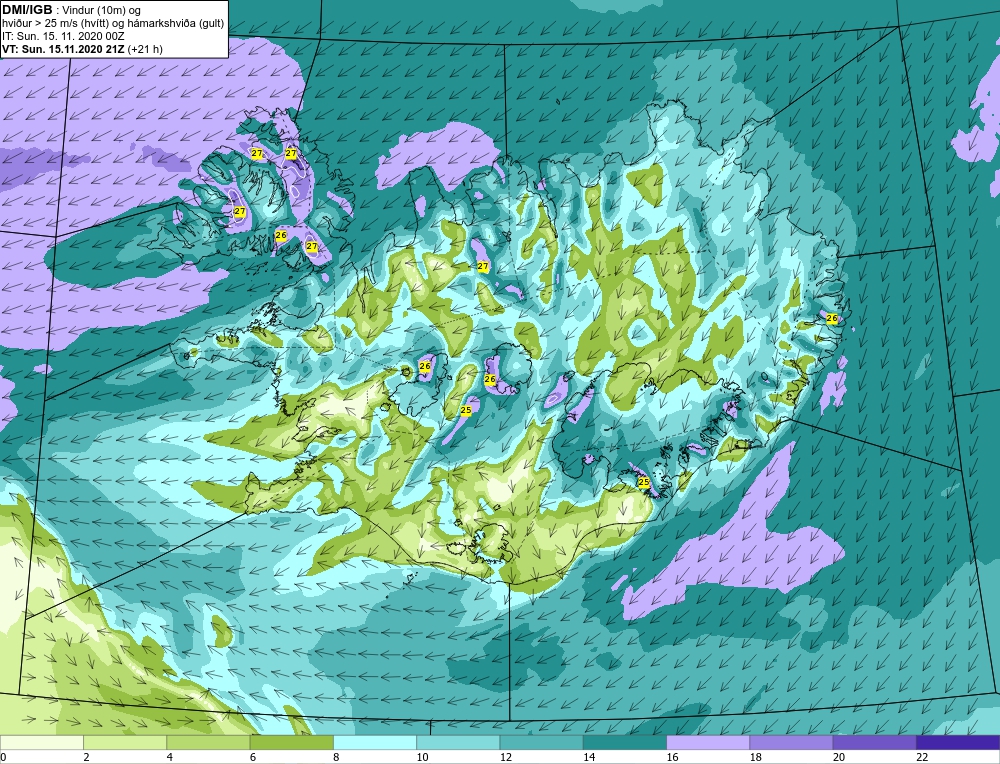Click the 14–16 m/s dark teal legend swatch

click(x=625, y=742)
